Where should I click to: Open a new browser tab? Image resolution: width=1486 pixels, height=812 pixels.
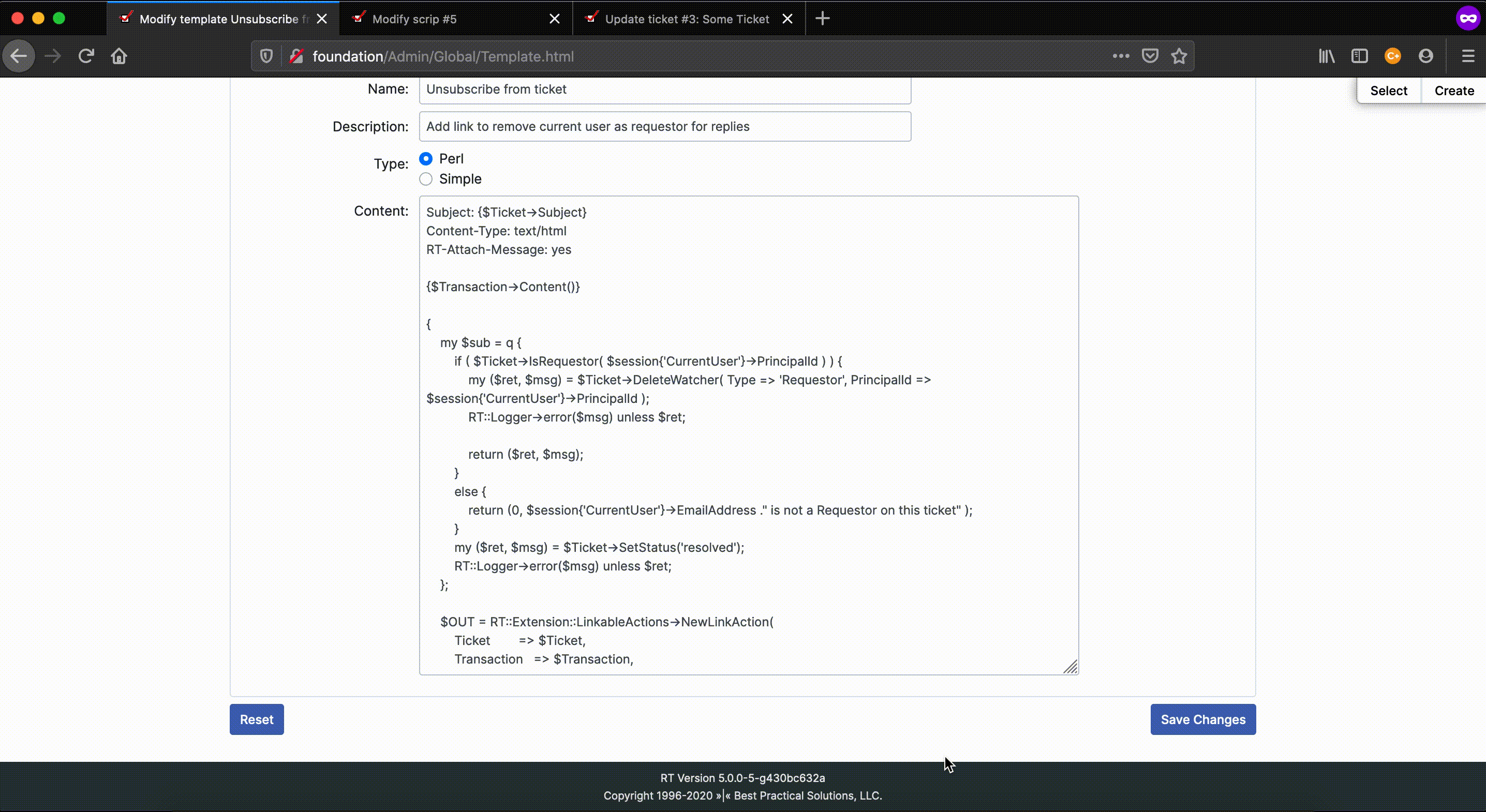tap(822, 19)
